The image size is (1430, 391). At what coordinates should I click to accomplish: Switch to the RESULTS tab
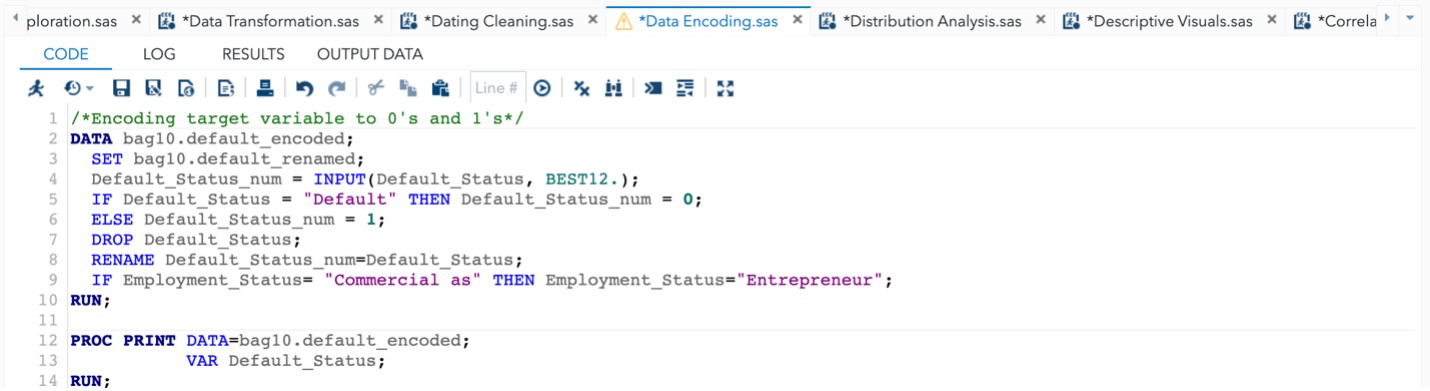click(x=253, y=55)
